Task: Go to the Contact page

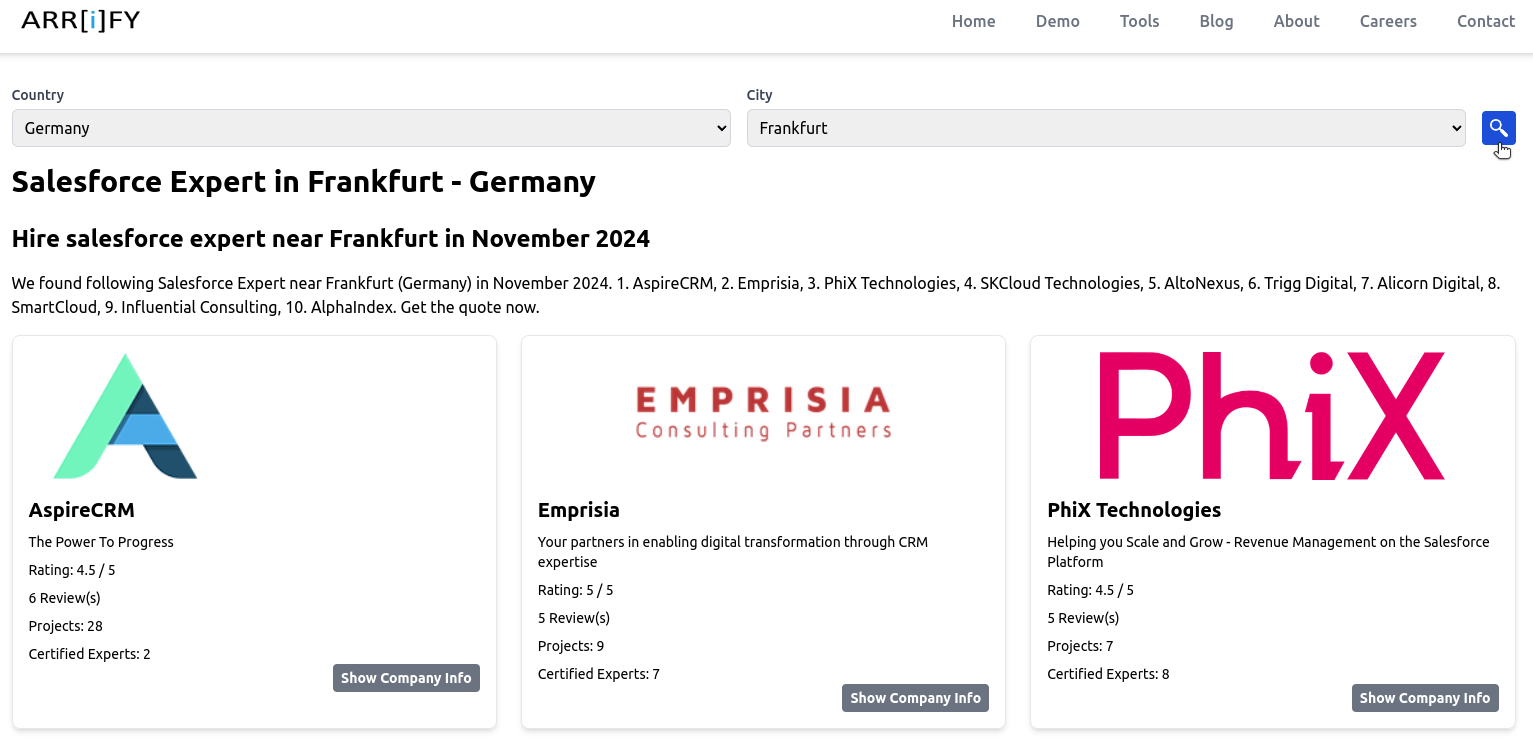Action: coord(1486,21)
